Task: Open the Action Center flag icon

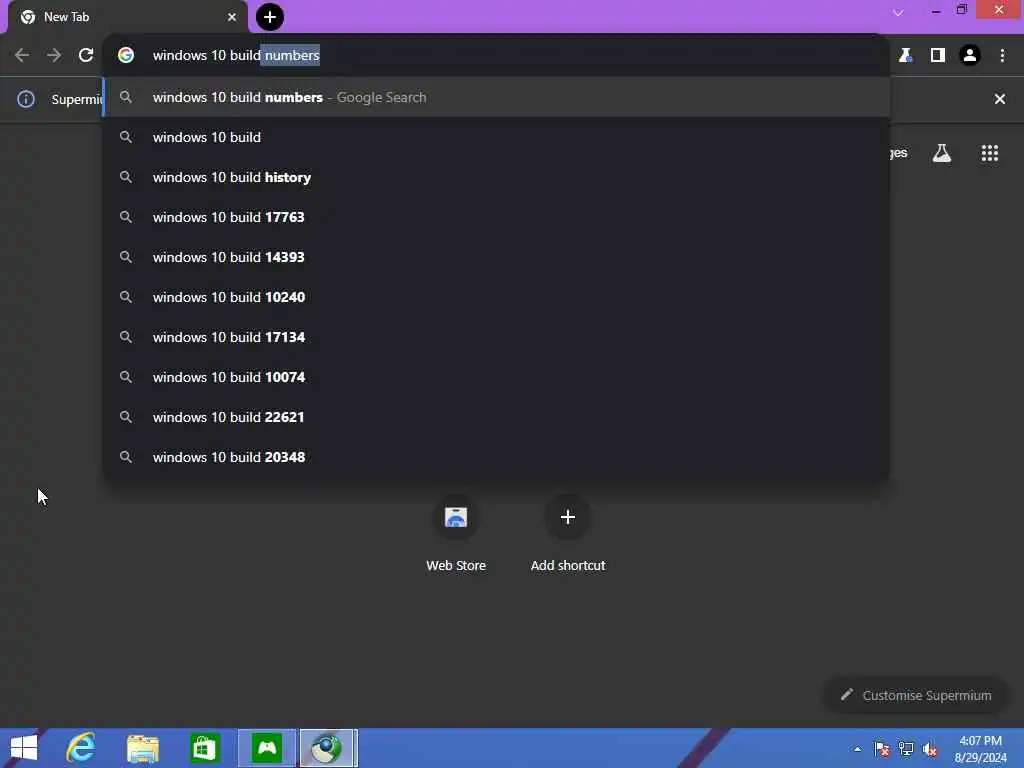Action: tap(882, 749)
